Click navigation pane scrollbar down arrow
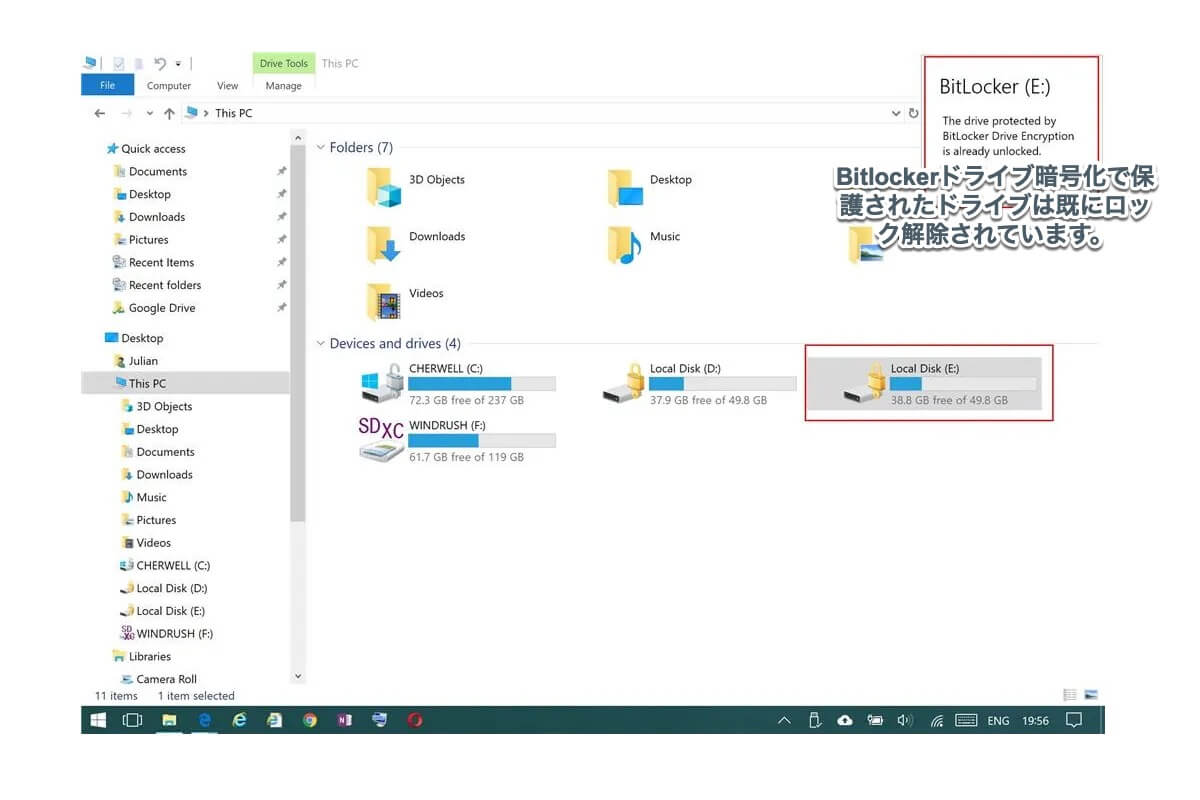The width and height of the screenshot is (1200, 800). pyautogui.click(x=297, y=676)
